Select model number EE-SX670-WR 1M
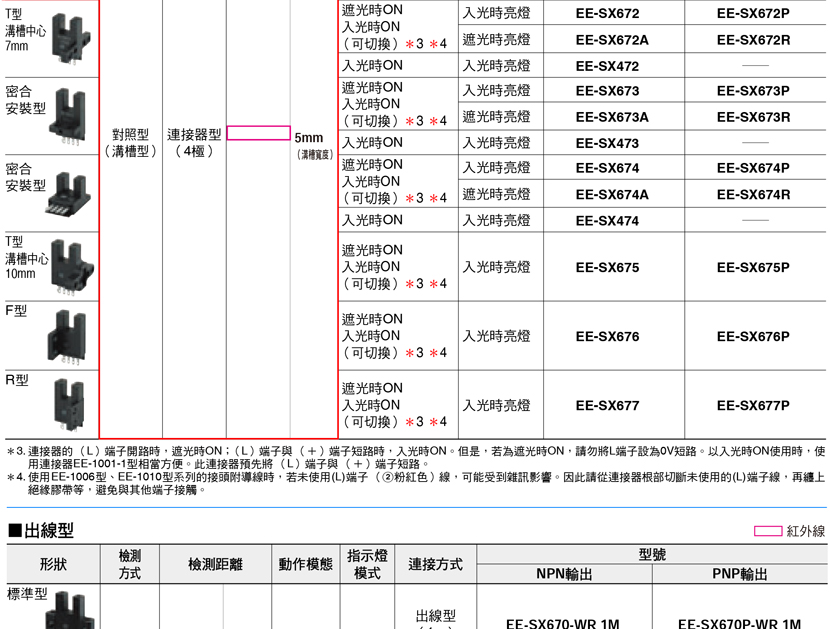830x629 pixels. (563, 623)
